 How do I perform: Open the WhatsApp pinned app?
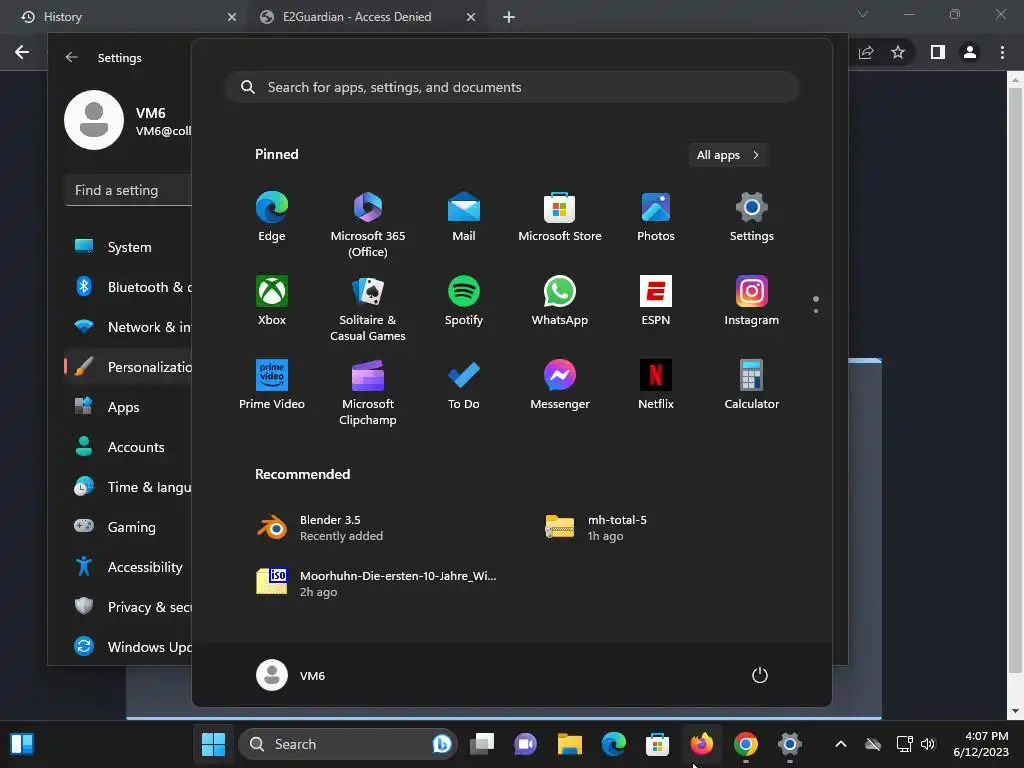(560, 300)
